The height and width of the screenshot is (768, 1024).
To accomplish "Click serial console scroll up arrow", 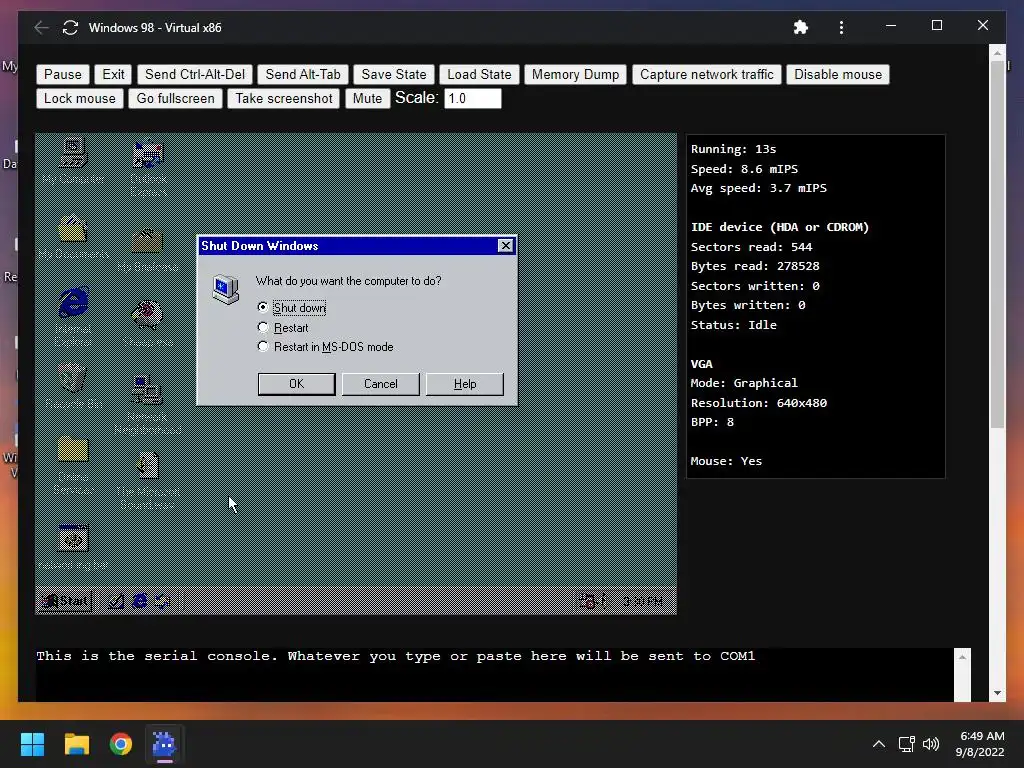I will click(x=962, y=657).
